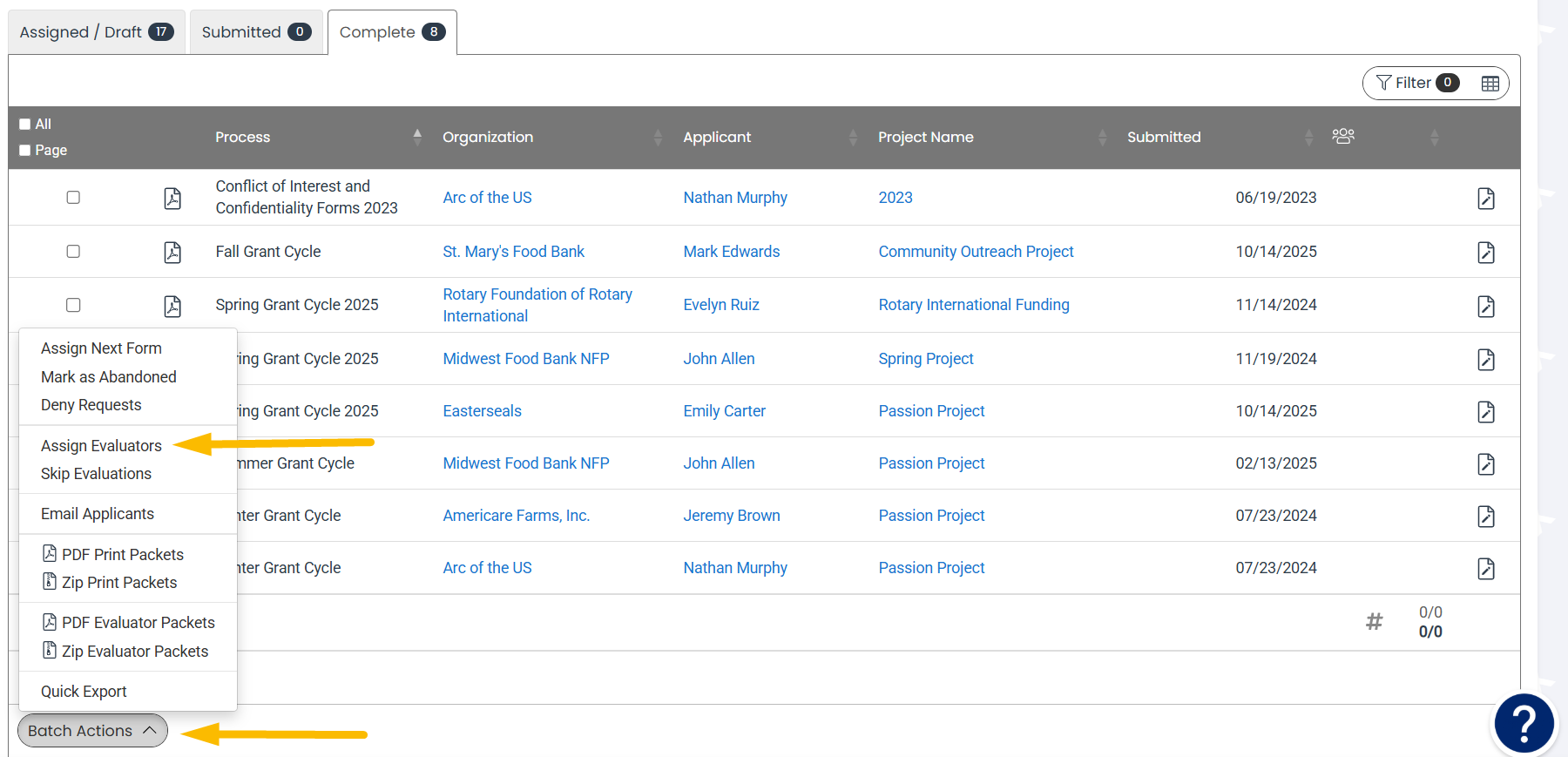1568x757 pixels.
Task: Click the hash score icon in footer
Action: (1374, 621)
